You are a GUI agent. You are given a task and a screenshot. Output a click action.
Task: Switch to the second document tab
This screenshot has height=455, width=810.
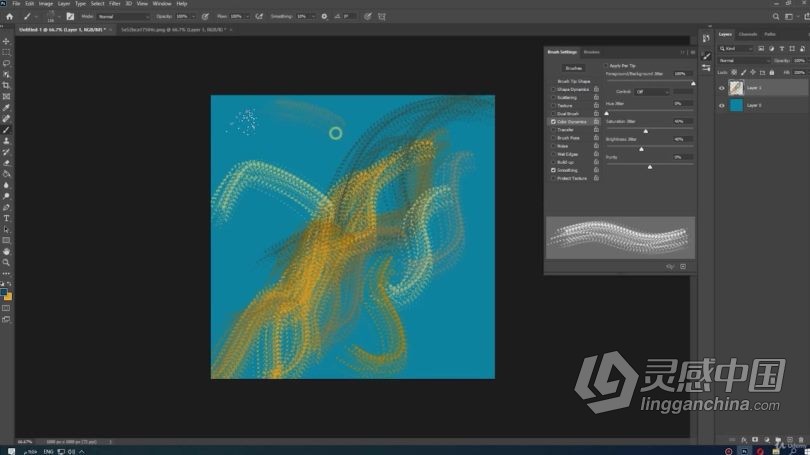(x=174, y=30)
